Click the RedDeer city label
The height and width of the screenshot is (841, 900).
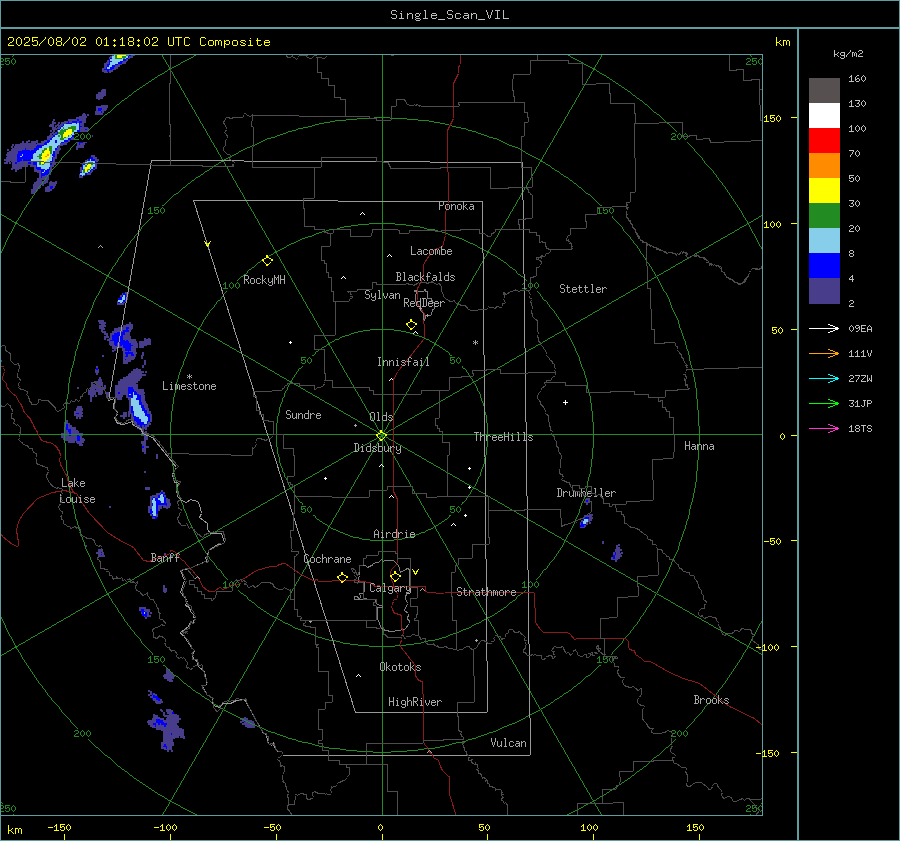click(424, 303)
